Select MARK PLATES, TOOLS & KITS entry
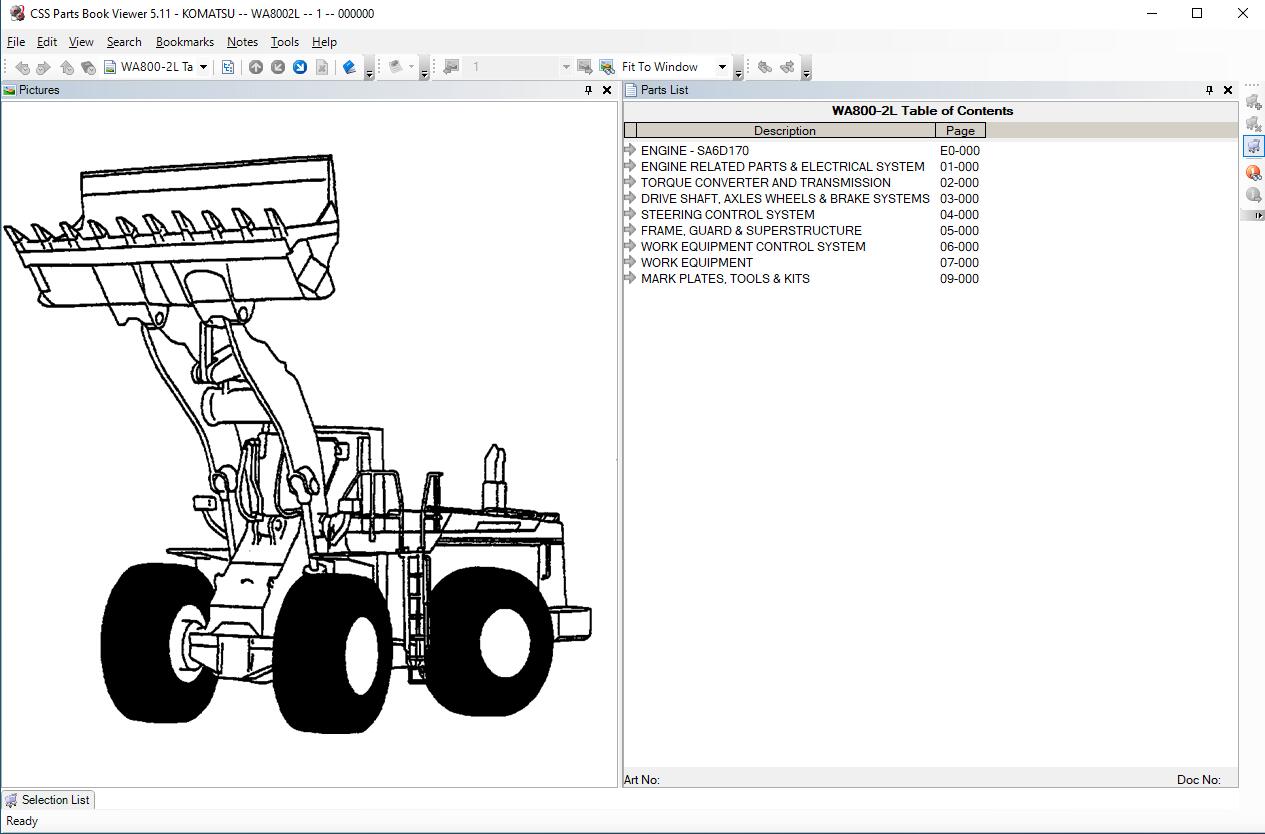 coord(725,279)
